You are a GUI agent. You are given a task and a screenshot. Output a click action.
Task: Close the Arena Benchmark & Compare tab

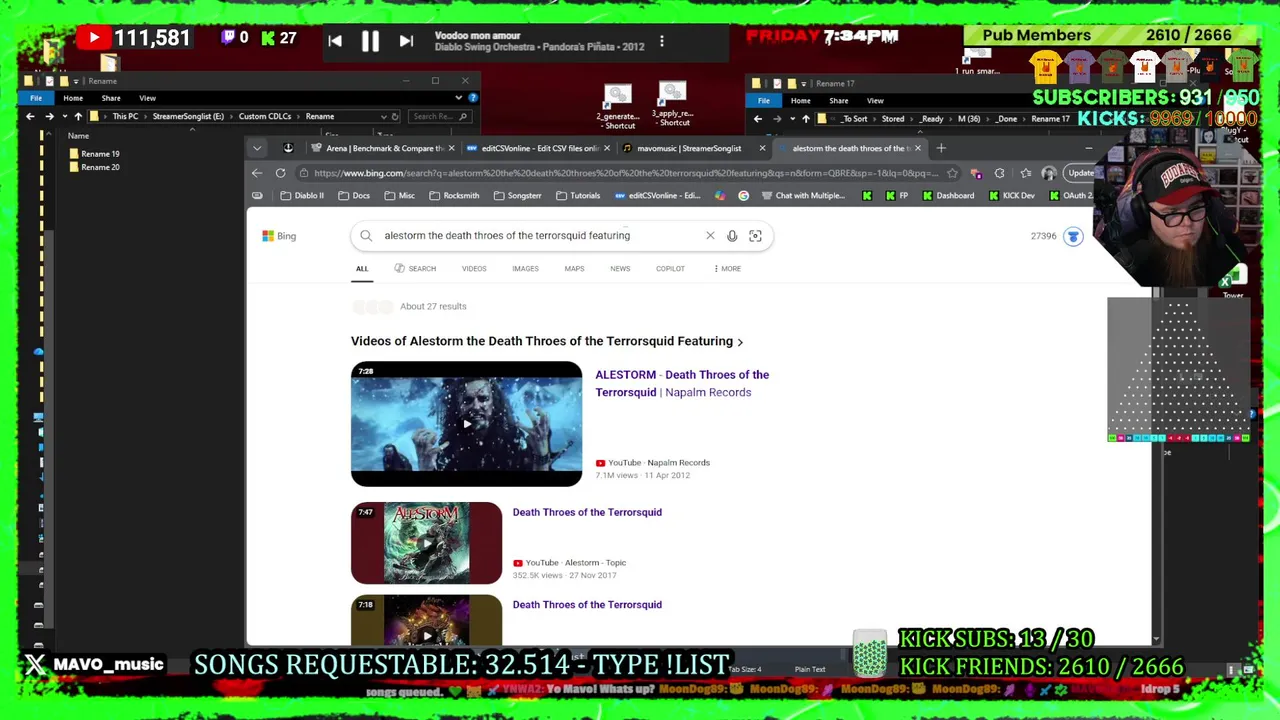click(451, 148)
